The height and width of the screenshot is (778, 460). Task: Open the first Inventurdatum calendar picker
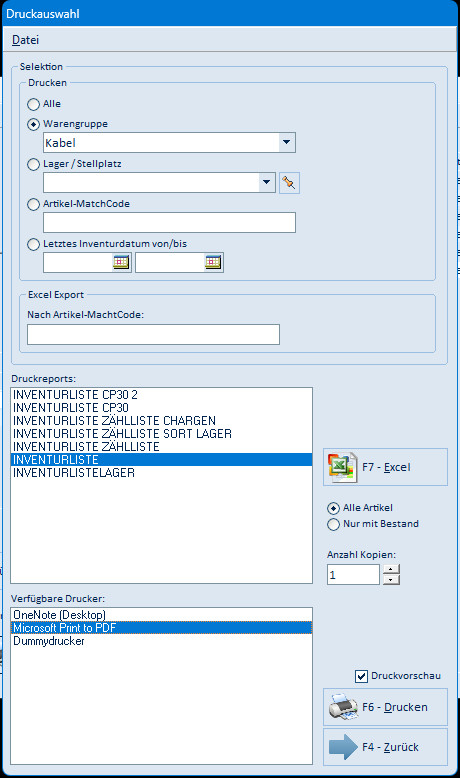coord(121,262)
